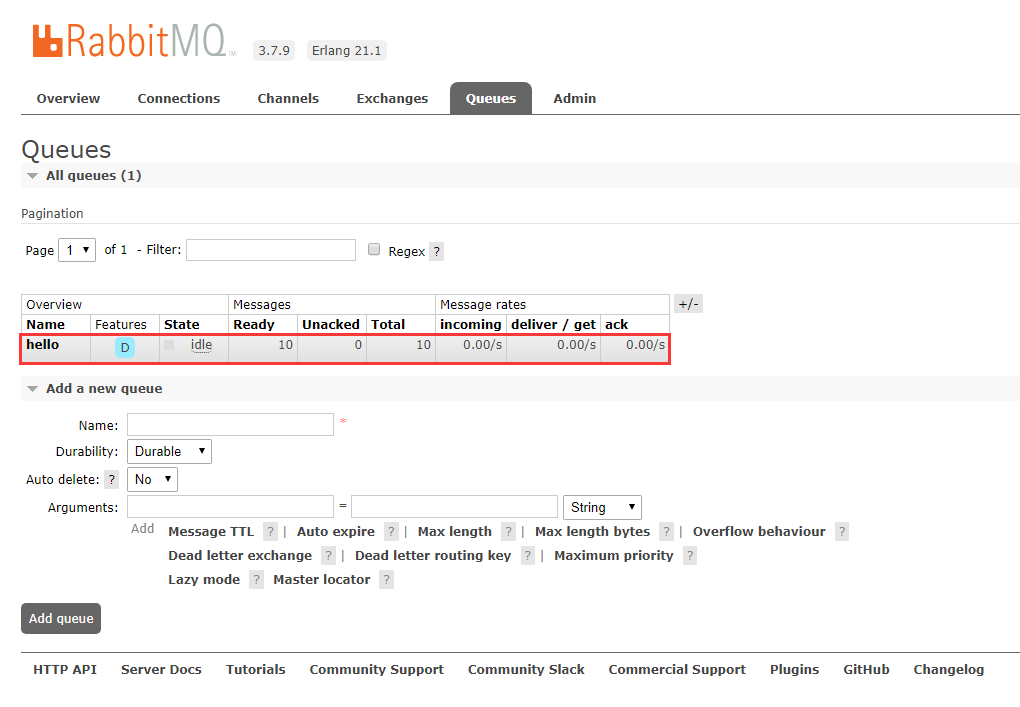Image resolution: width=1020 pixels, height=707 pixels.
Task: Click the Lazy mode shortcut
Action: [204, 580]
